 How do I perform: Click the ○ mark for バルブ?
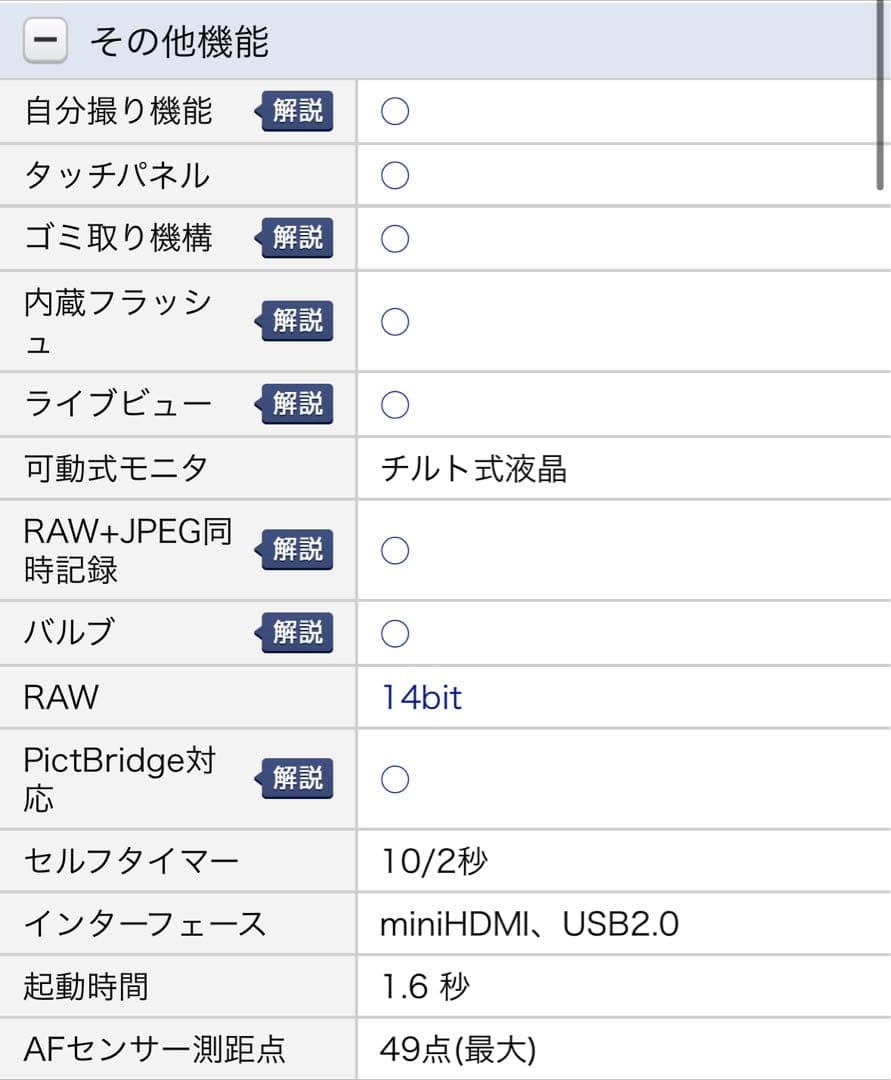coord(393,632)
